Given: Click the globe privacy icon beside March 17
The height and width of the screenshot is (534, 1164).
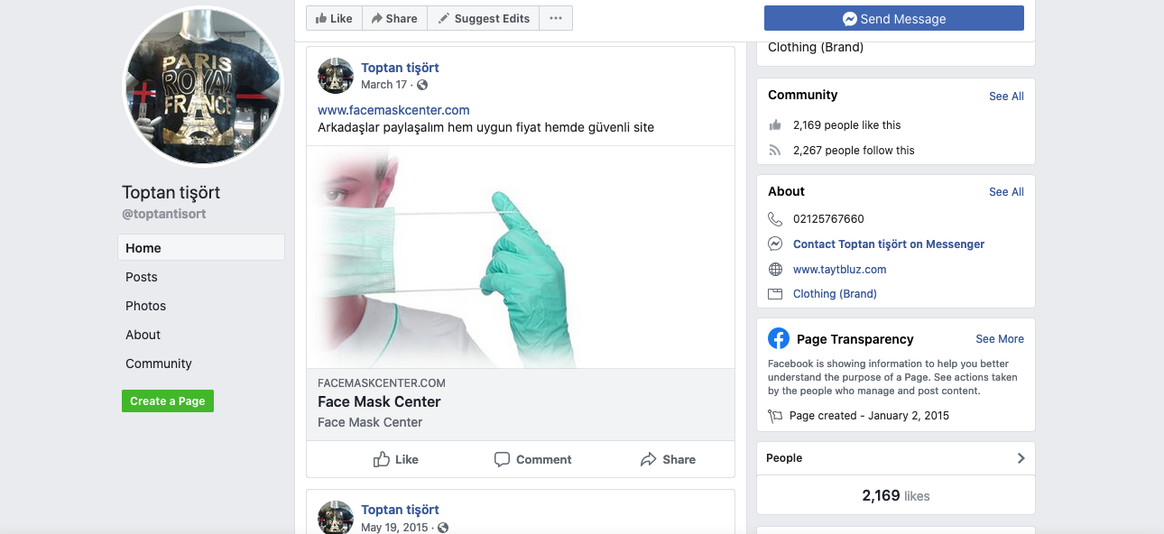Looking at the screenshot, I should [x=422, y=85].
